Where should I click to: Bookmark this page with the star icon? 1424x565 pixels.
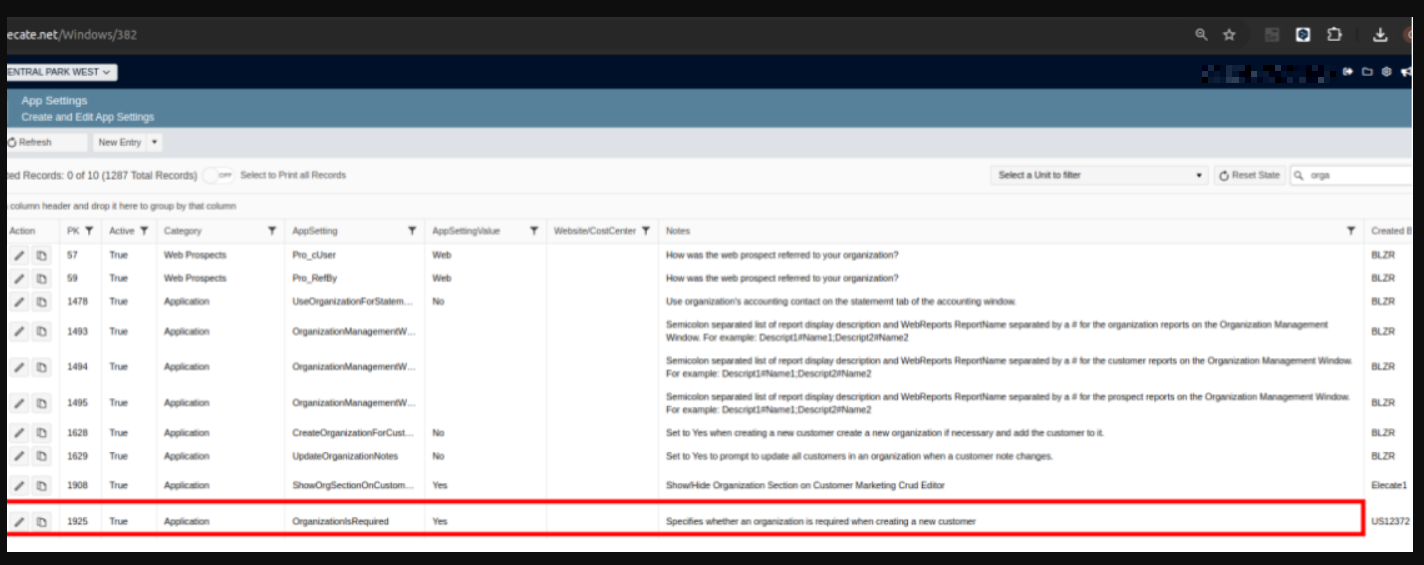tap(1229, 35)
